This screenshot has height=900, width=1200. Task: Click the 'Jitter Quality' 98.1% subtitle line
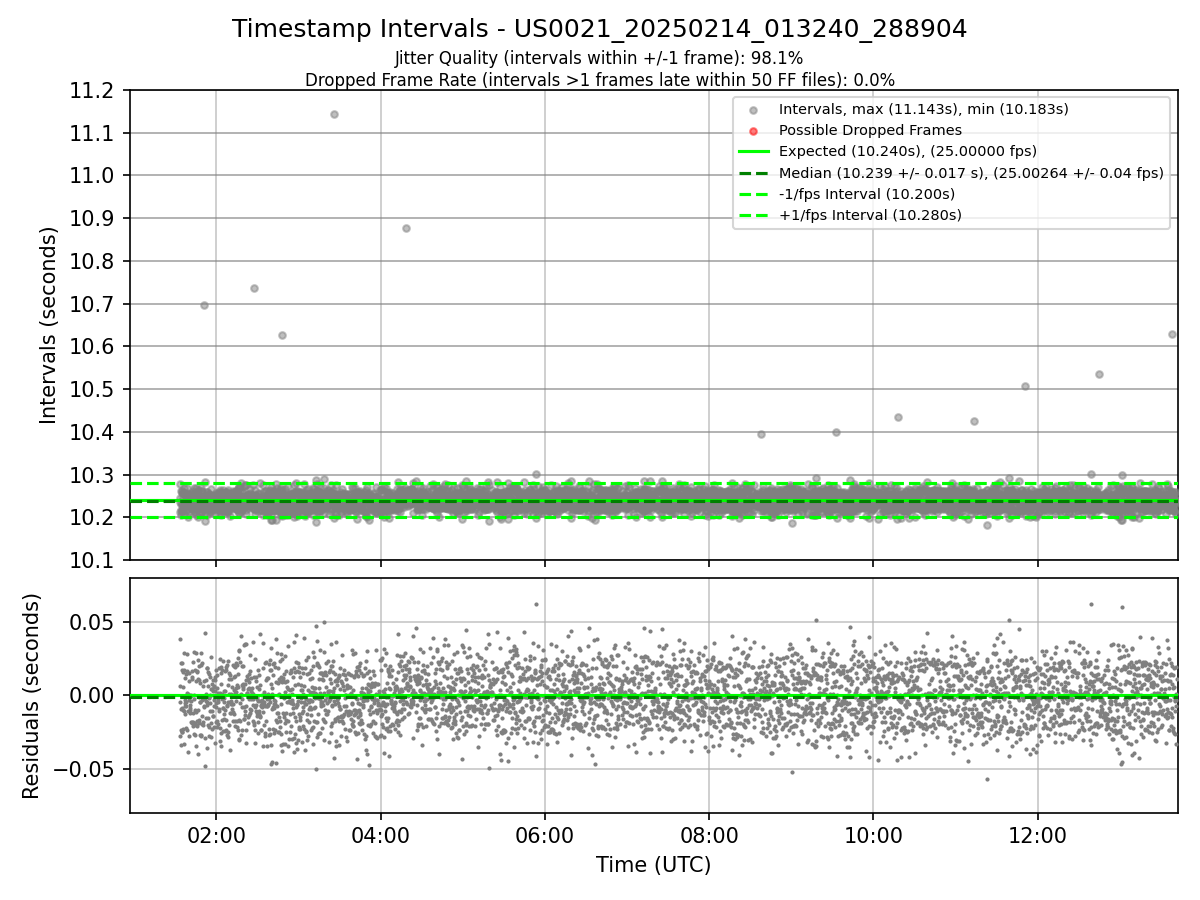(x=599, y=59)
